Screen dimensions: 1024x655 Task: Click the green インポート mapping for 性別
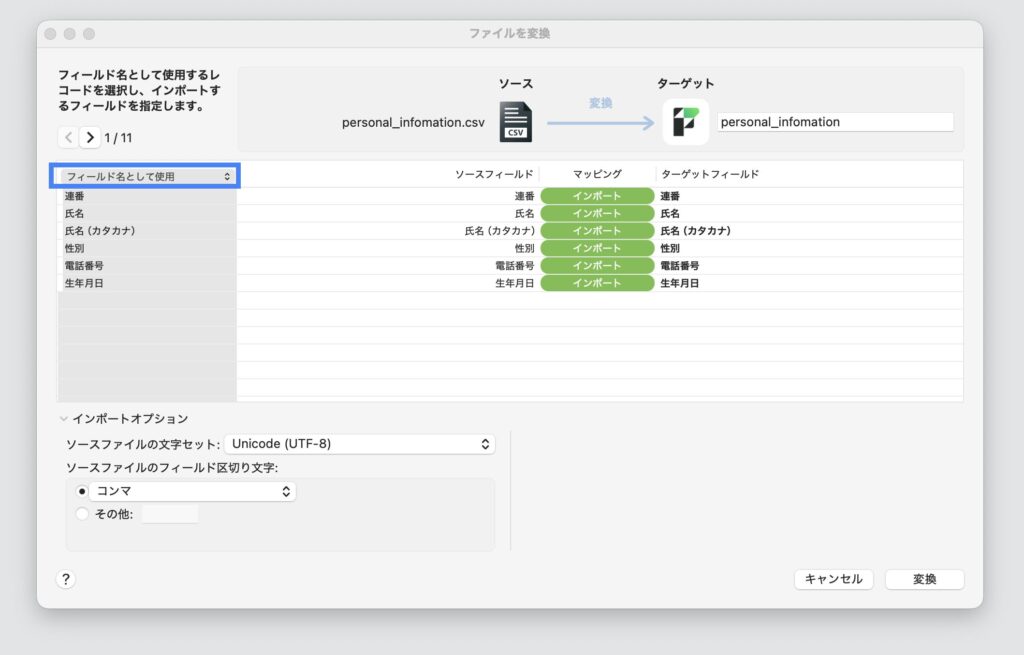tap(597, 247)
